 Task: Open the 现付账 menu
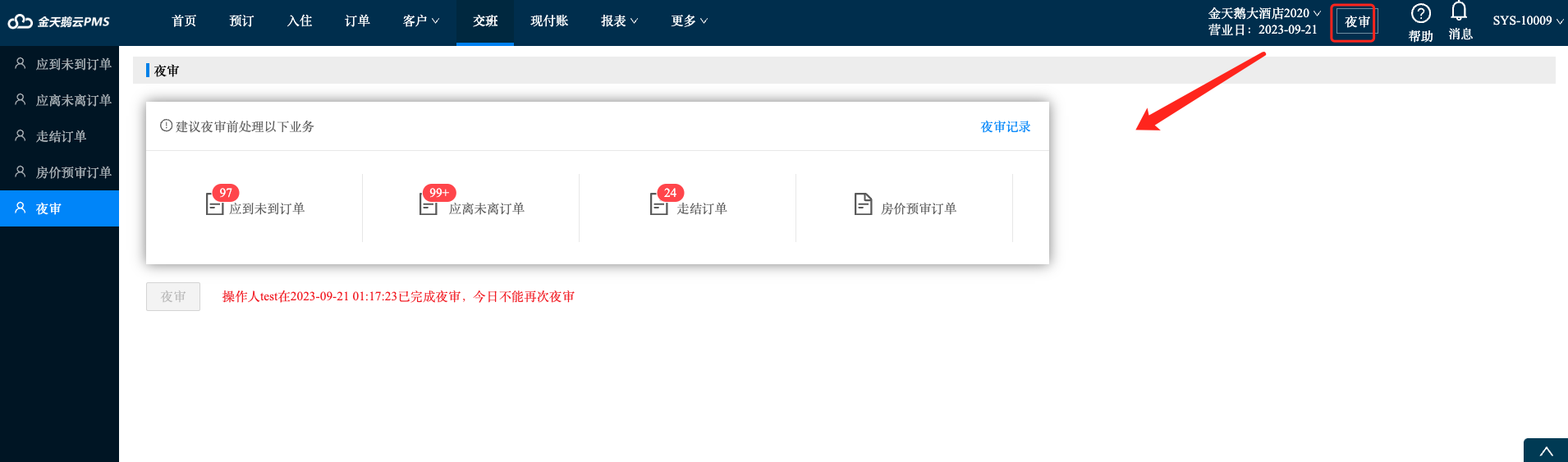pyautogui.click(x=549, y=21)
